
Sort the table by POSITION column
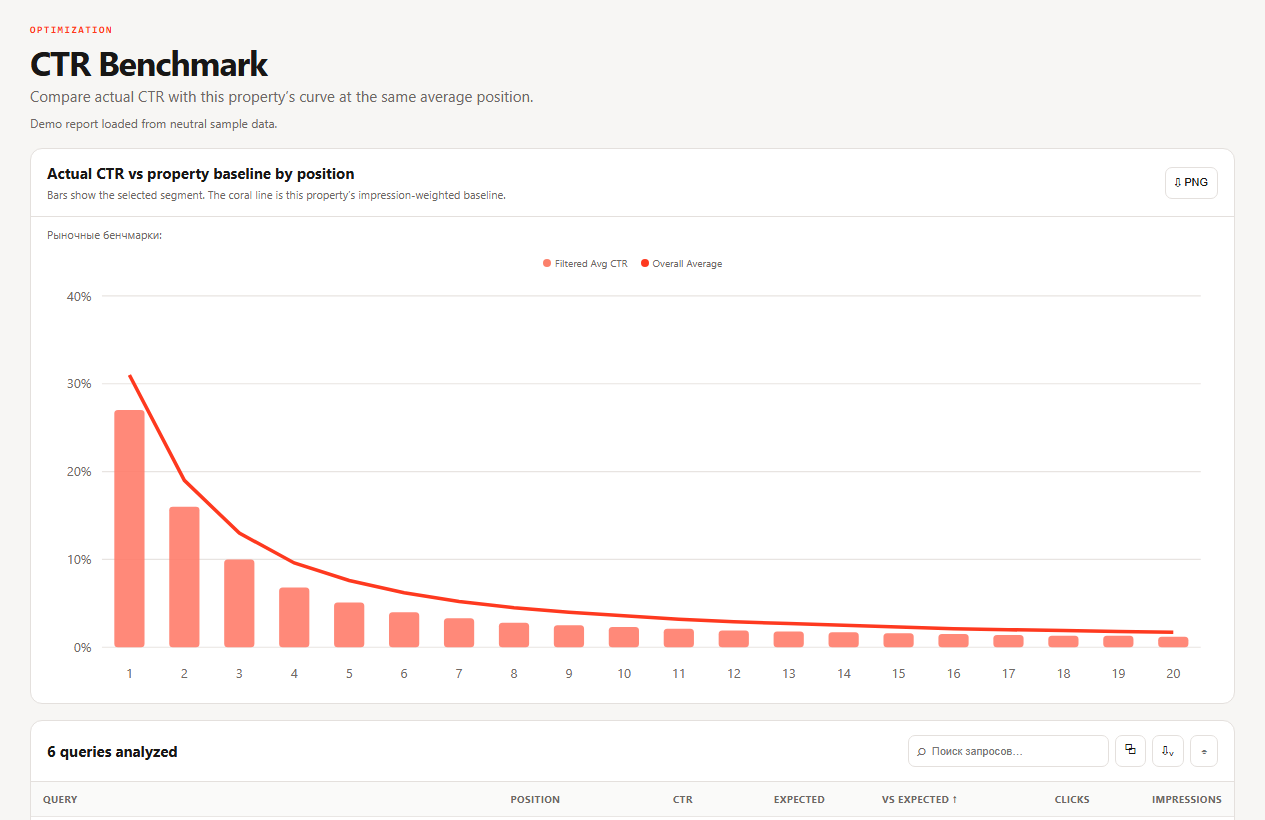click(x=535, y=800)
